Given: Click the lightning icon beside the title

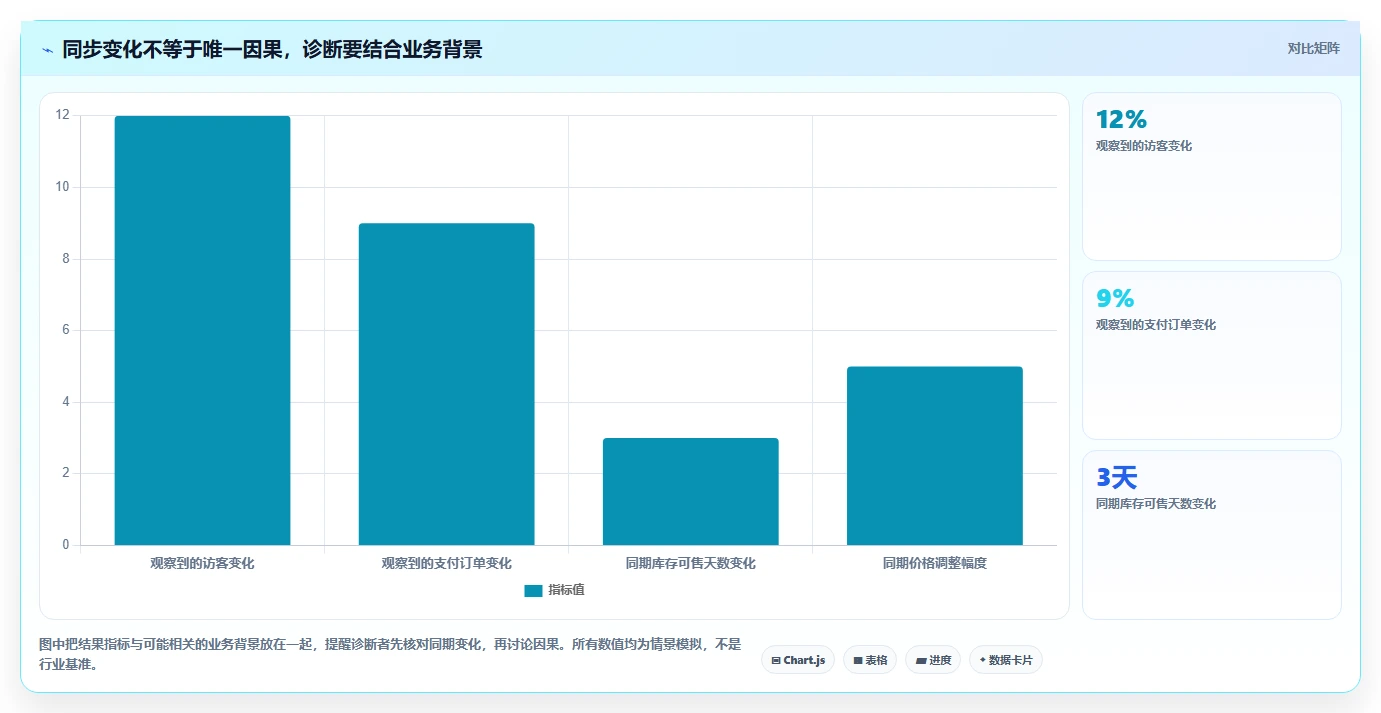Looking at the screenshot, I should (x=48, y=50).
